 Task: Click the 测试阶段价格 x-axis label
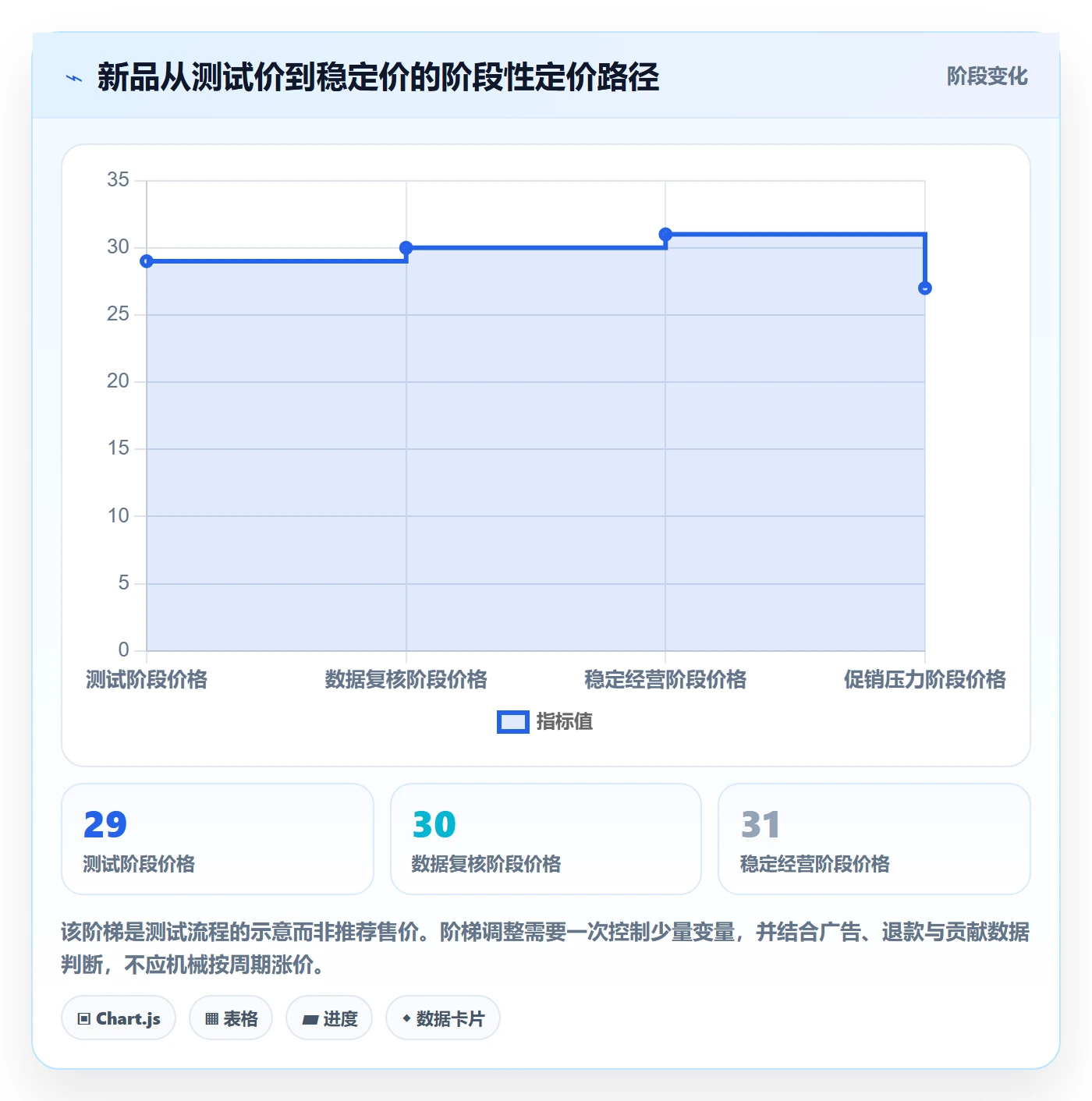tap(147, 680)
